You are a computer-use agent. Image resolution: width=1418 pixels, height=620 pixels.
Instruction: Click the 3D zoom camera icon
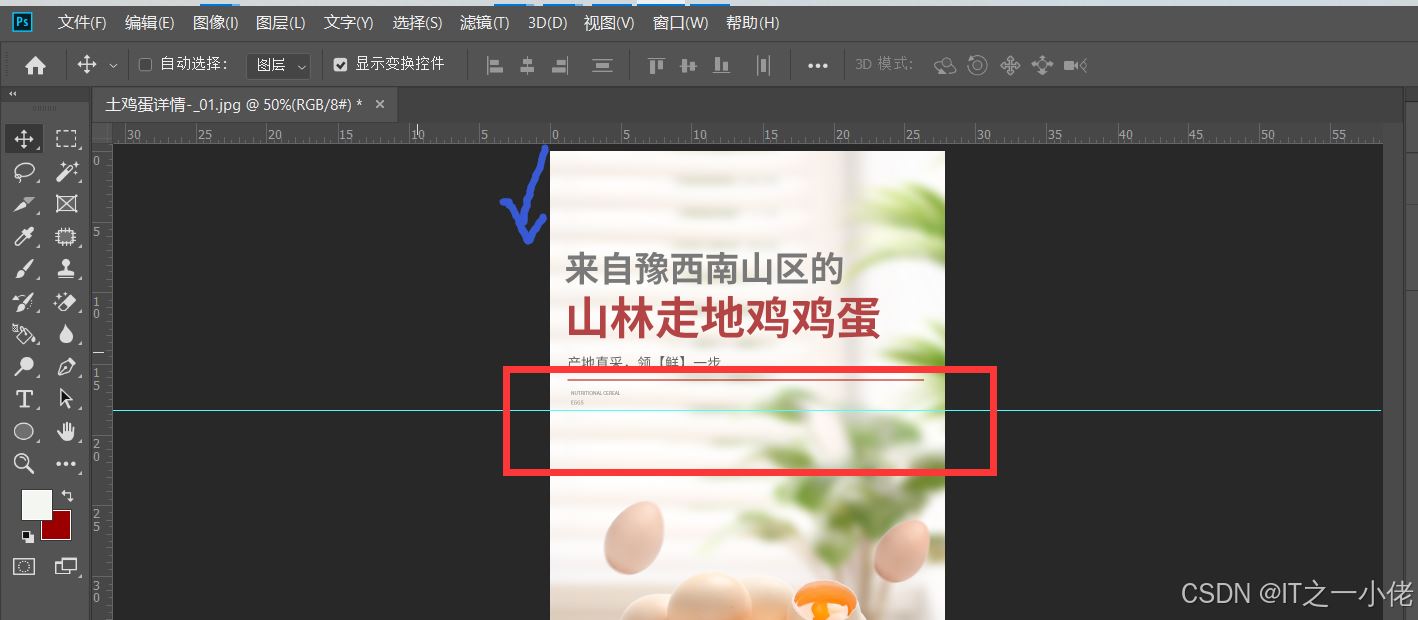click(1075, 65)
